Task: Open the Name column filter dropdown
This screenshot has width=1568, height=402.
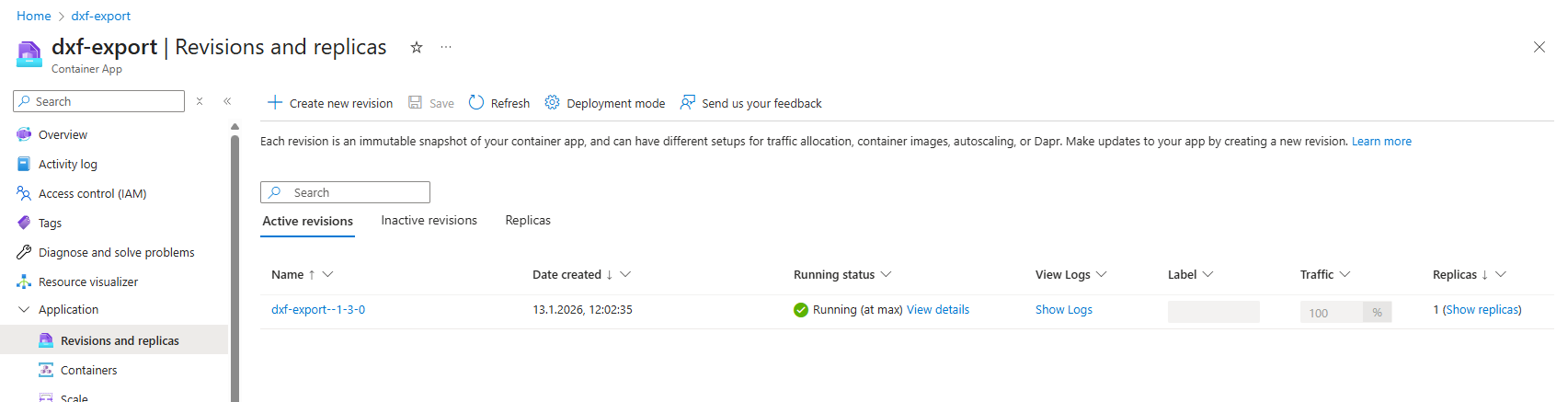Action: (x=328, y=274)
